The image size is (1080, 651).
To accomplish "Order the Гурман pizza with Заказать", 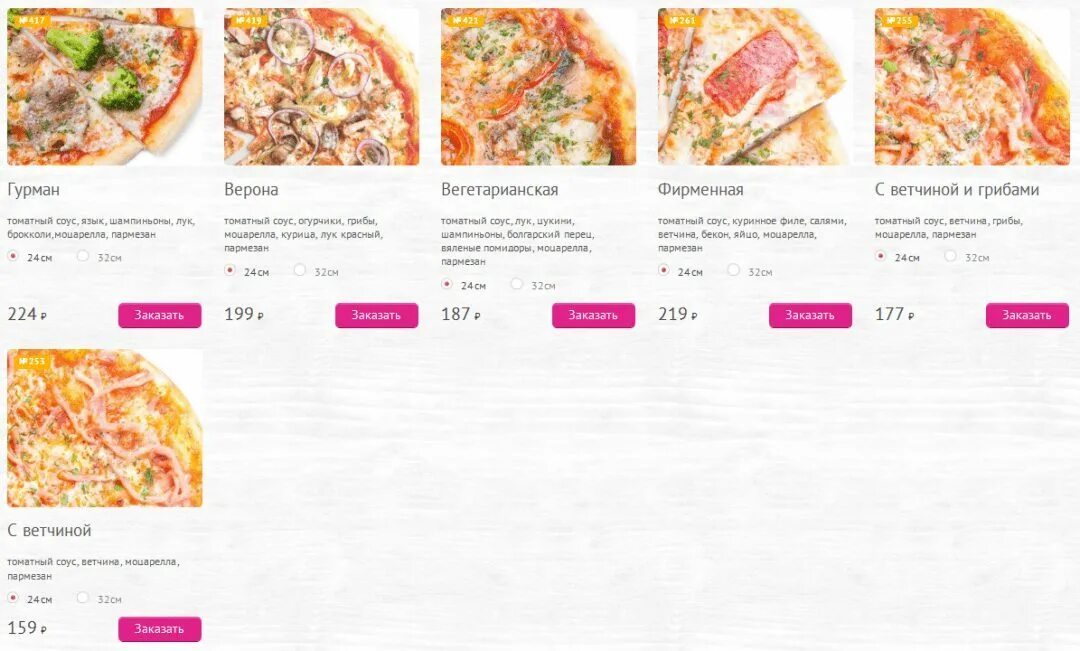I will tap(160, 316).
